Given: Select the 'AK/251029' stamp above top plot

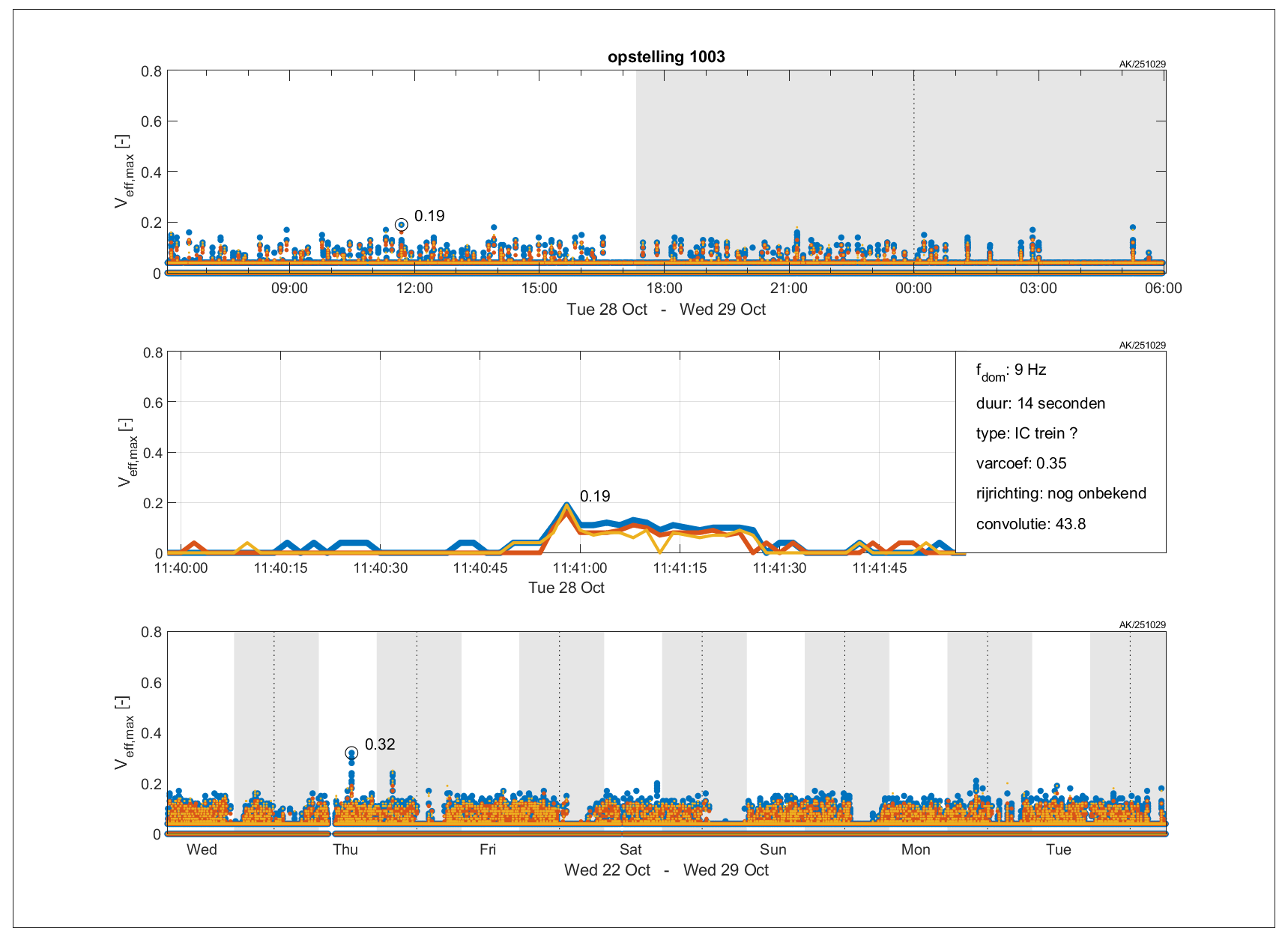Looking at the screenshot, I should coord(1142,64).
